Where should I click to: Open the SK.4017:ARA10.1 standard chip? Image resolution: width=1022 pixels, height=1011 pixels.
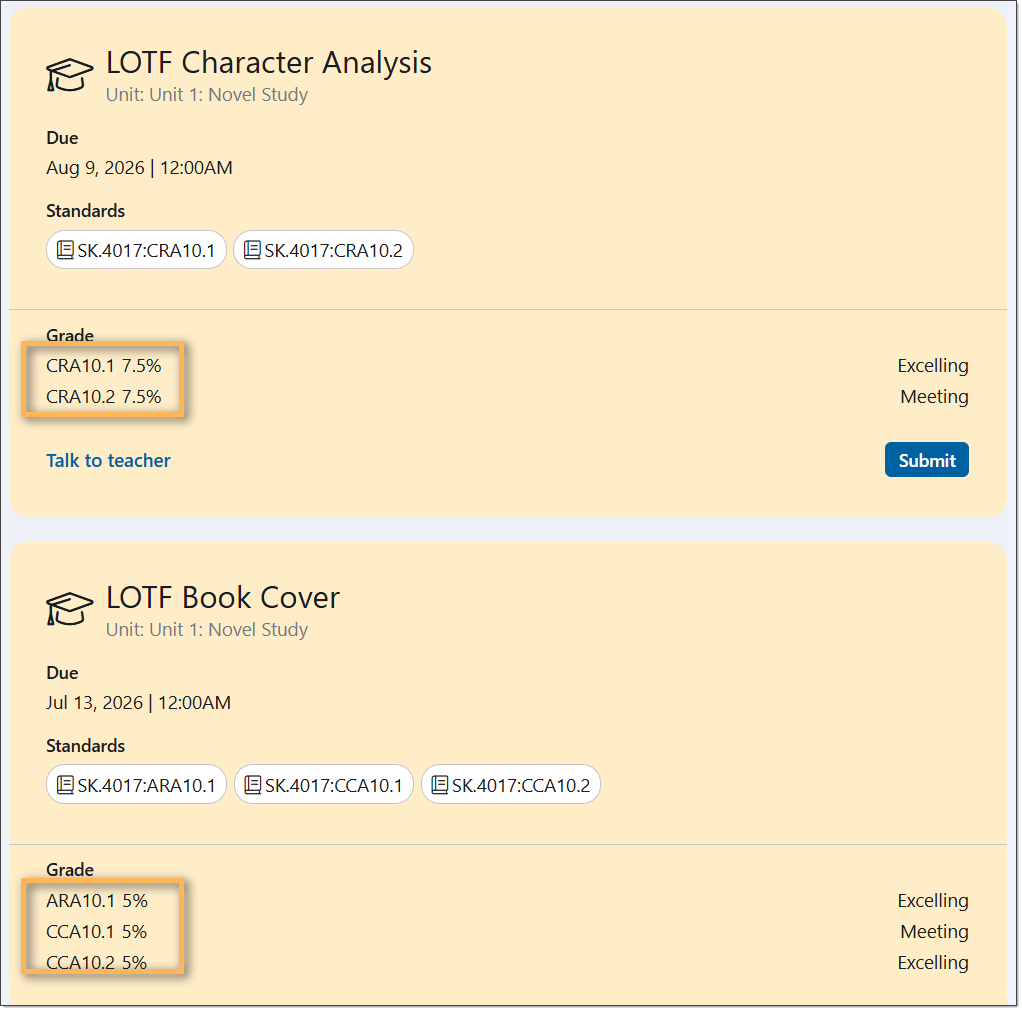pyautogui.click(x=136, y=784)
